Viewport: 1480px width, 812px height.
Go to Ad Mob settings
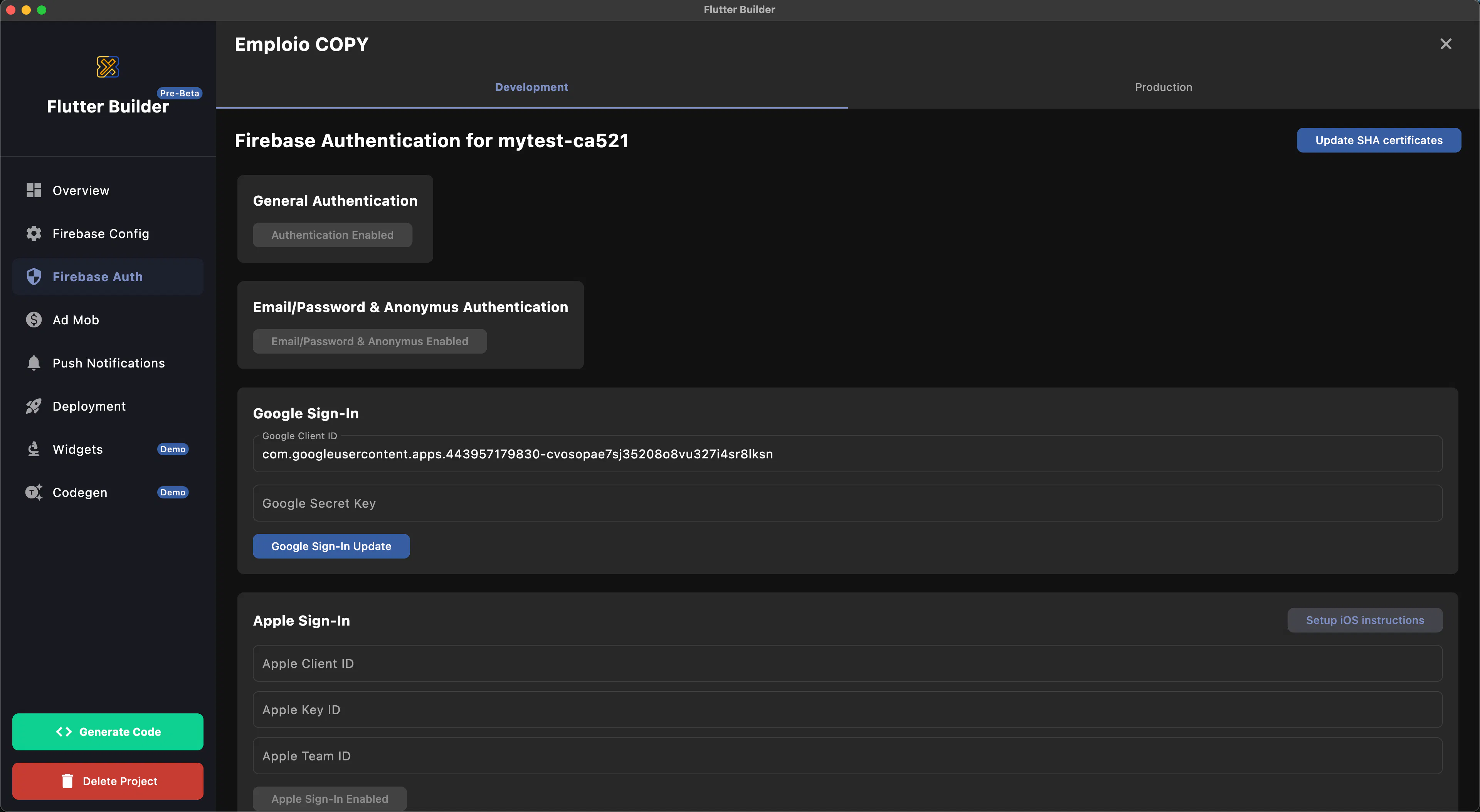click(108, 319)
